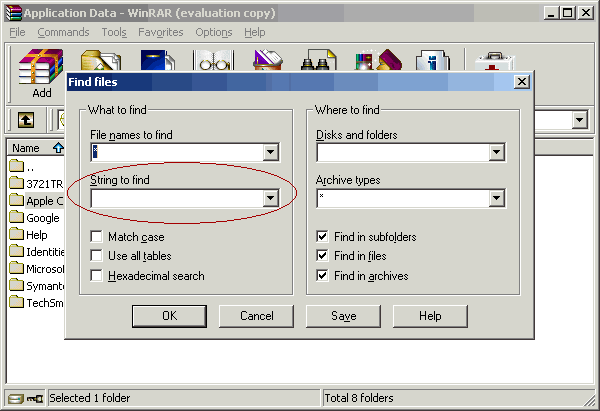Select the Google folder icon
Image resolution: width=600 pixels, height=411 pixels.
16,217
